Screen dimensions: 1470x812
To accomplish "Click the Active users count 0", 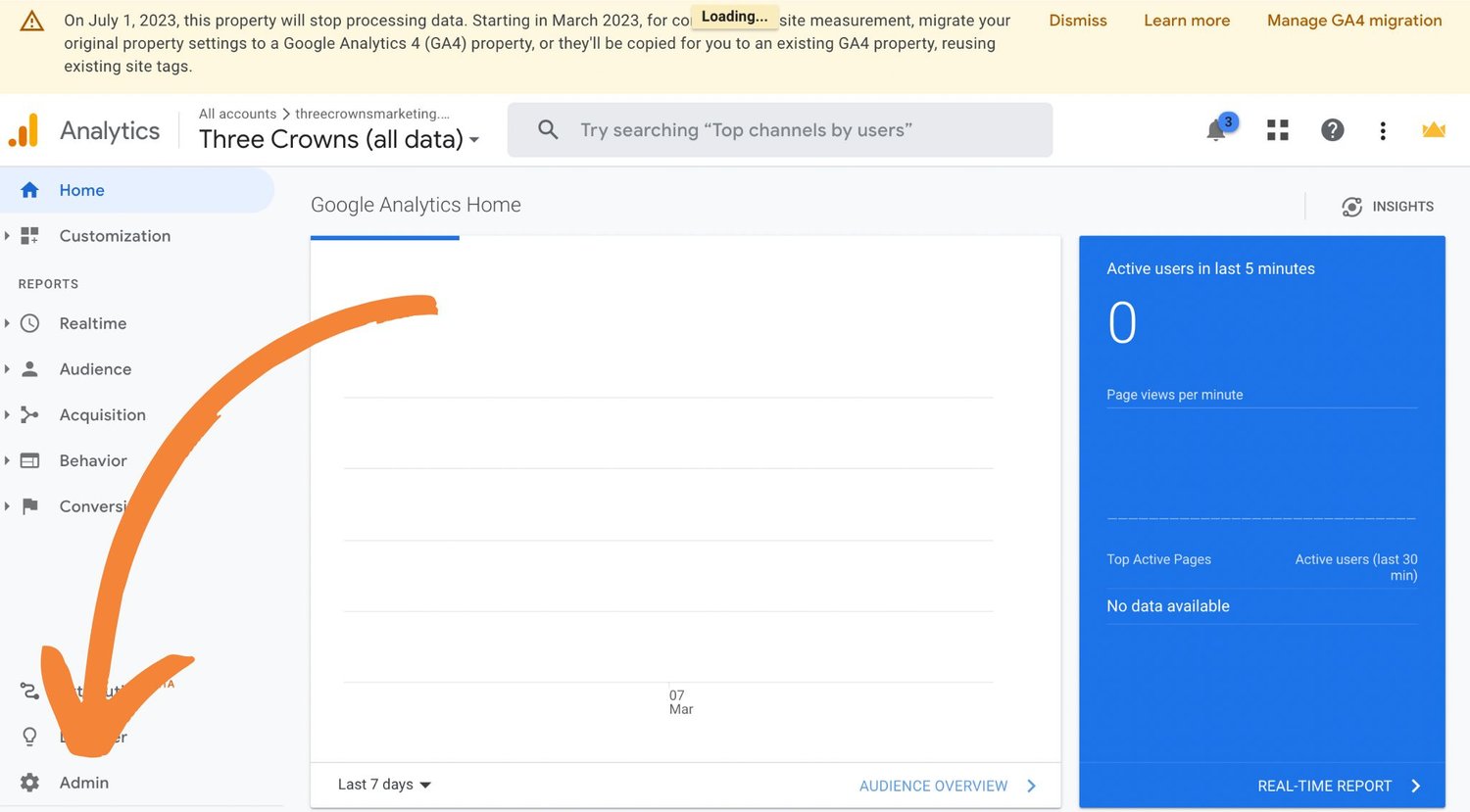I will point(1122,322).
